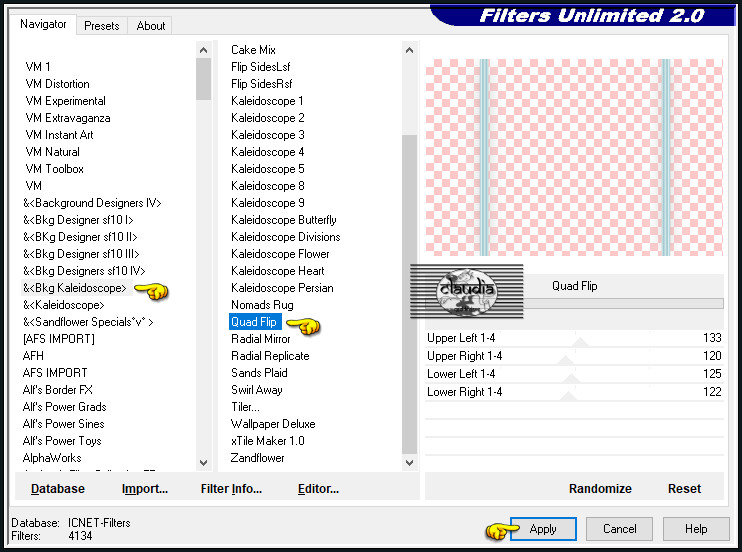Select VM Natural category

53,152
